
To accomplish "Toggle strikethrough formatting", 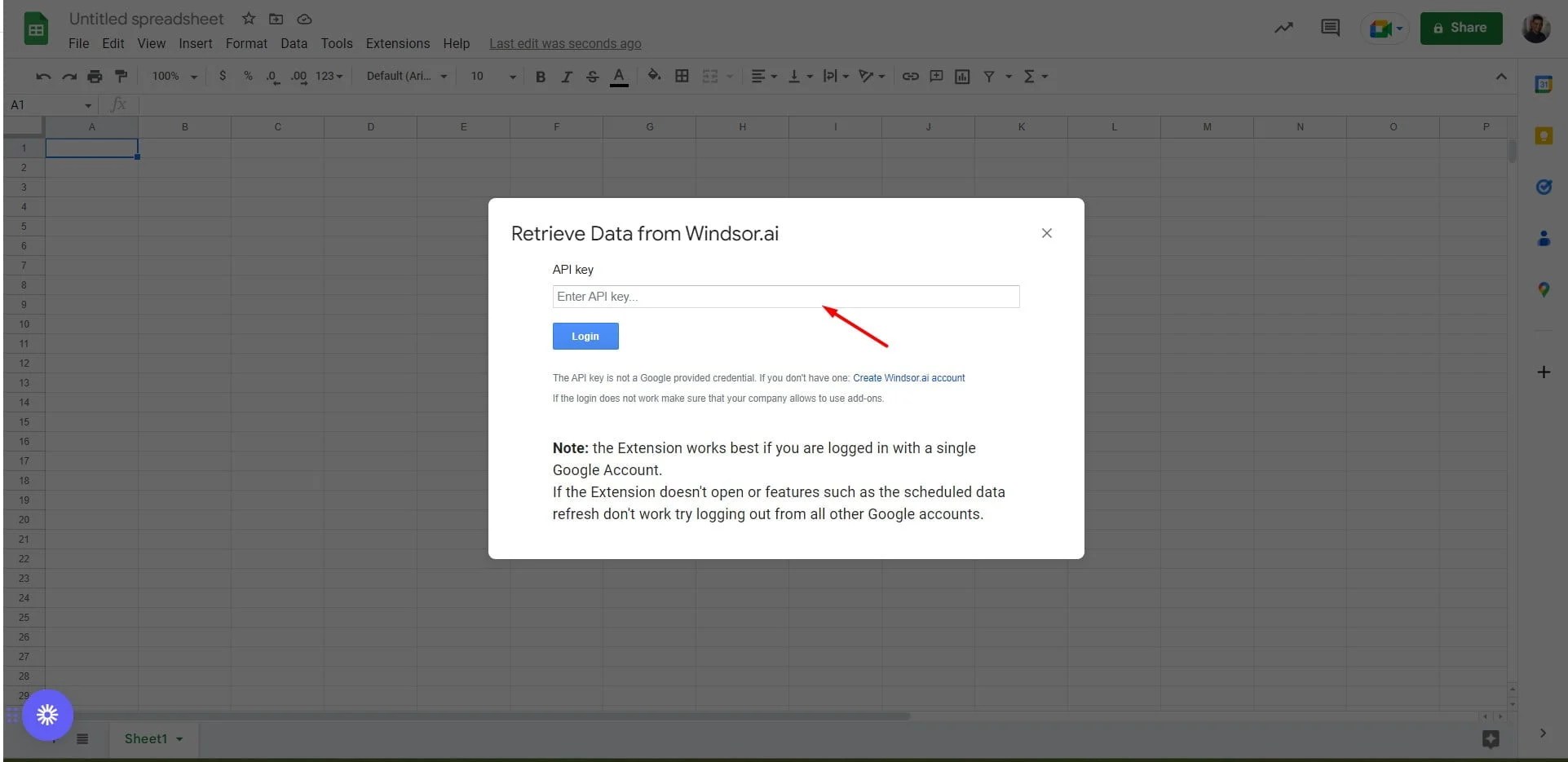I will (593, 76).
